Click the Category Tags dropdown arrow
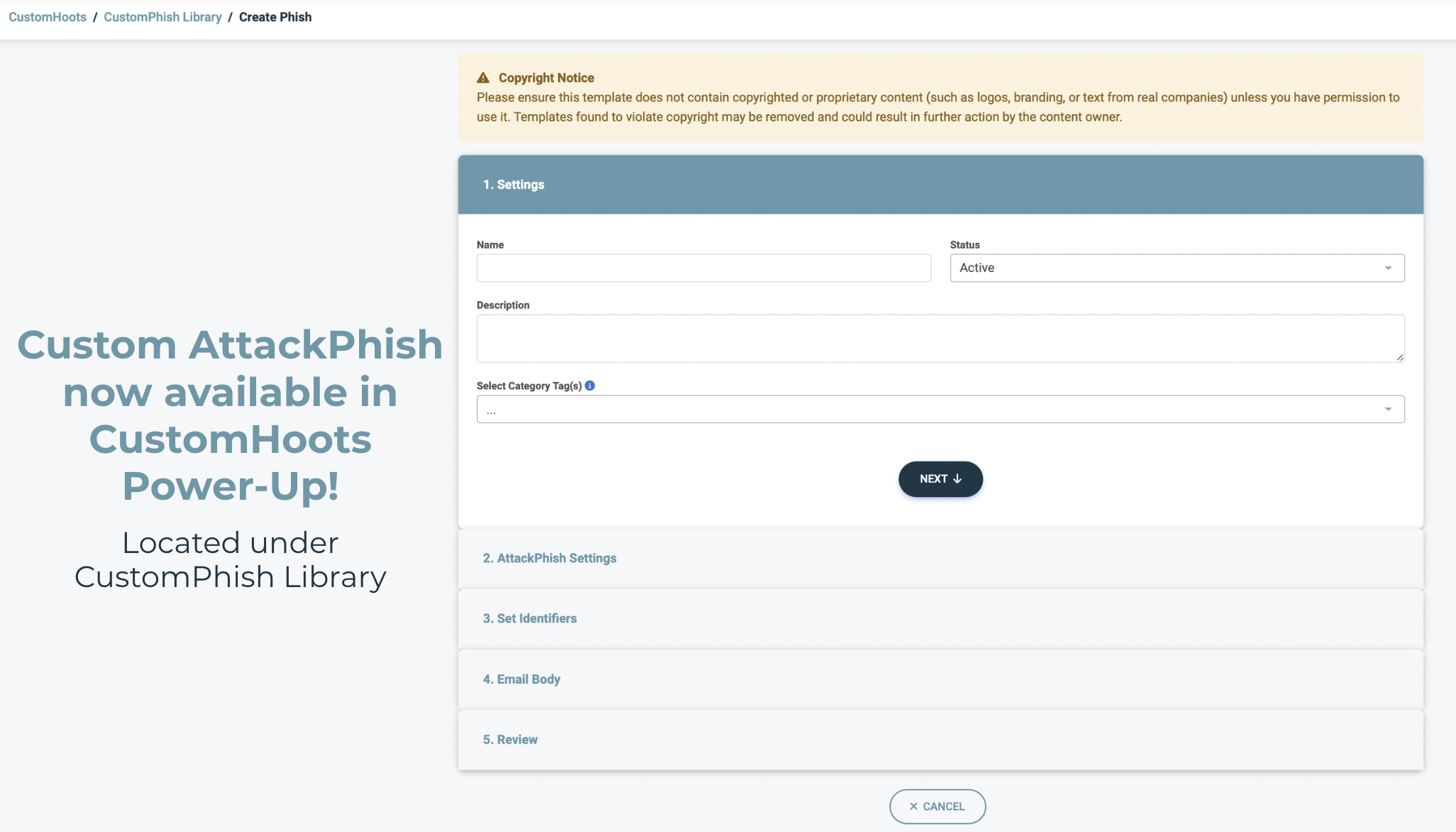 [1388, 410]
